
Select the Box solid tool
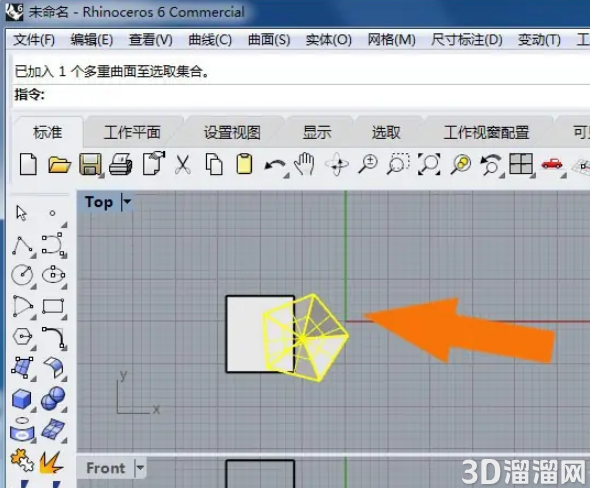click(x=22, y=398)
